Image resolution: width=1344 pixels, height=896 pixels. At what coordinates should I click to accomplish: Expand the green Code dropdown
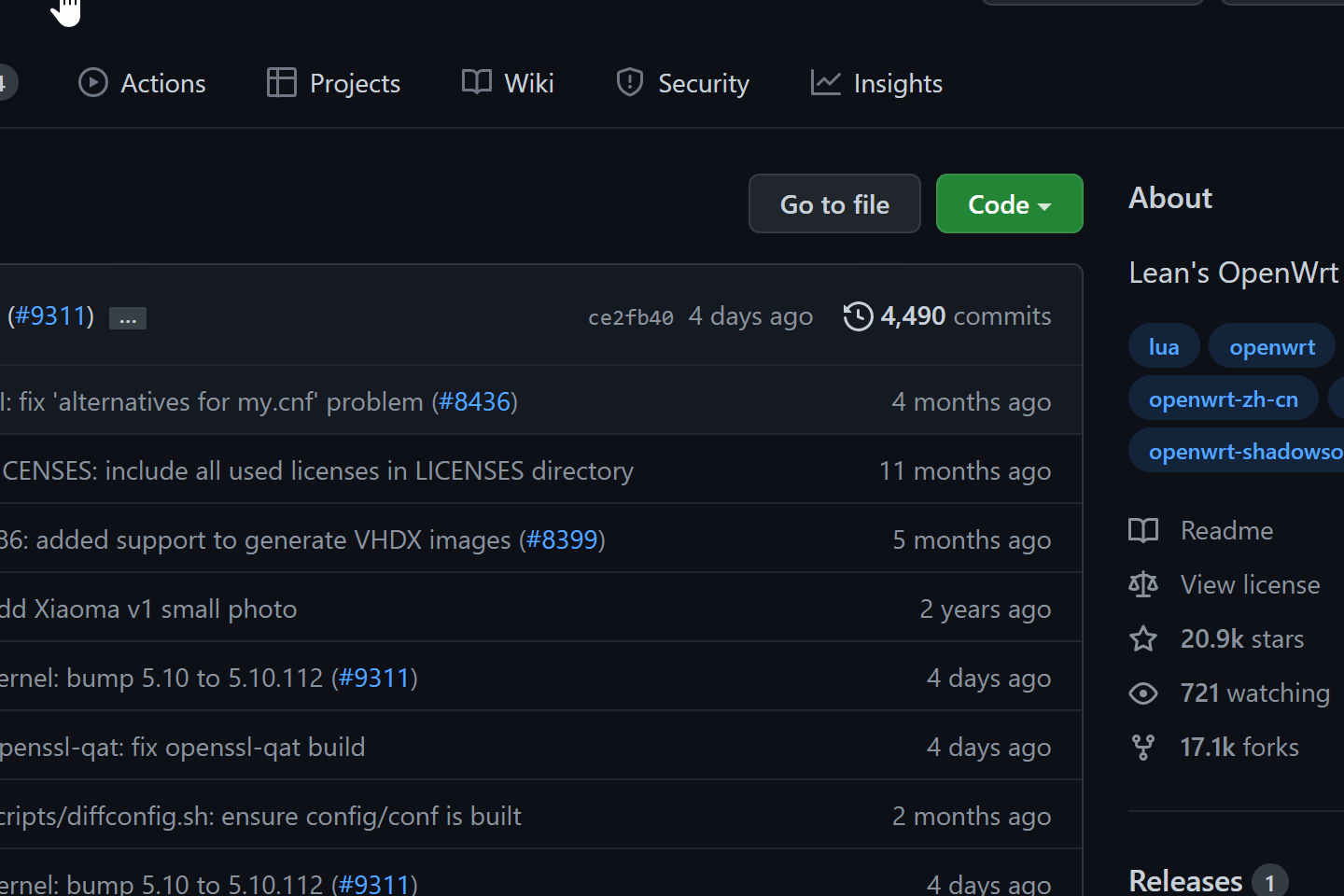[1010, 203]
